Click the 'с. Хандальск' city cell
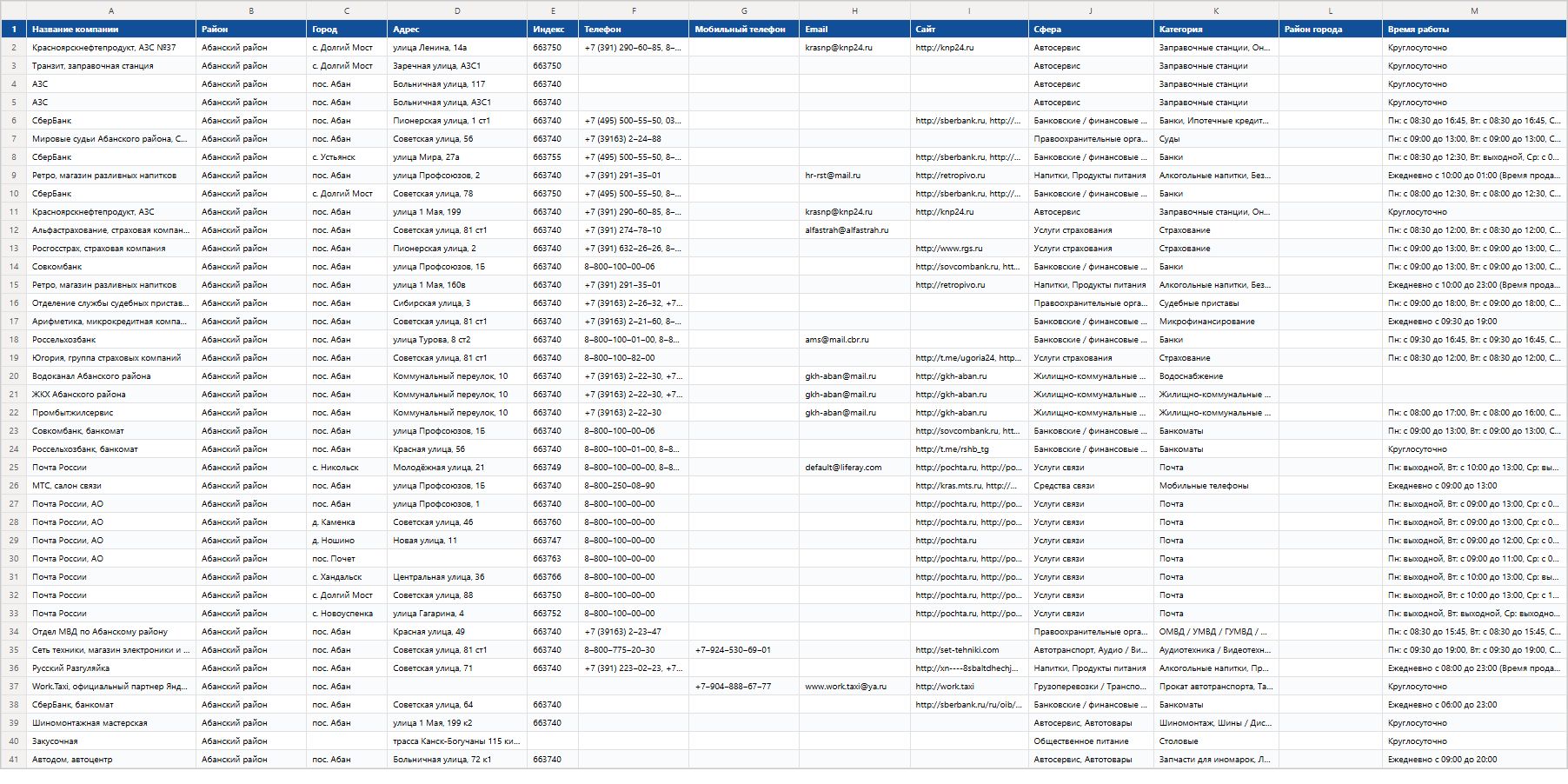The image size is (1568, 784). pos(347,577)
